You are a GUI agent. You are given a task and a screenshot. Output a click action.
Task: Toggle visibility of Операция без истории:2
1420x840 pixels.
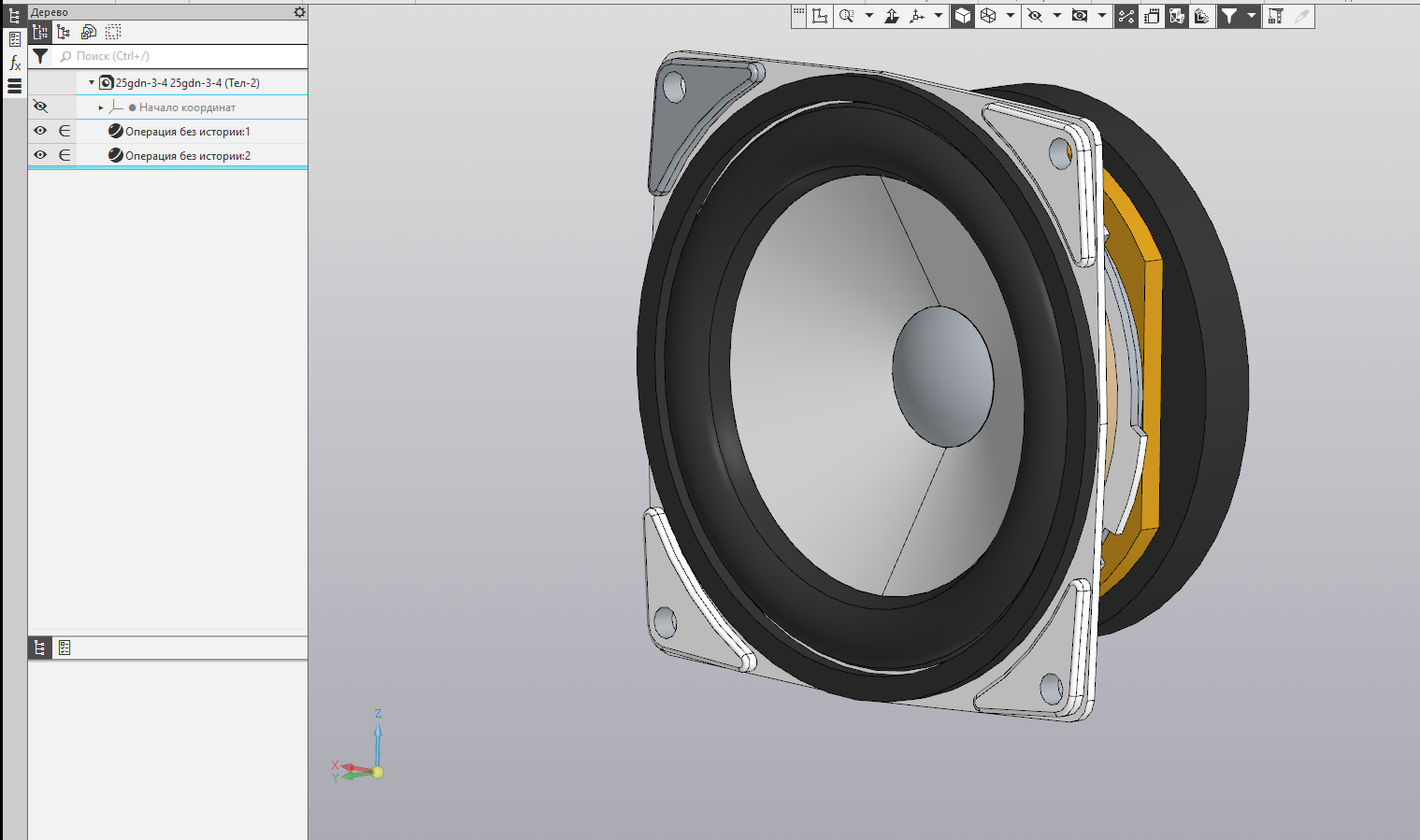(x=40, y=155)
